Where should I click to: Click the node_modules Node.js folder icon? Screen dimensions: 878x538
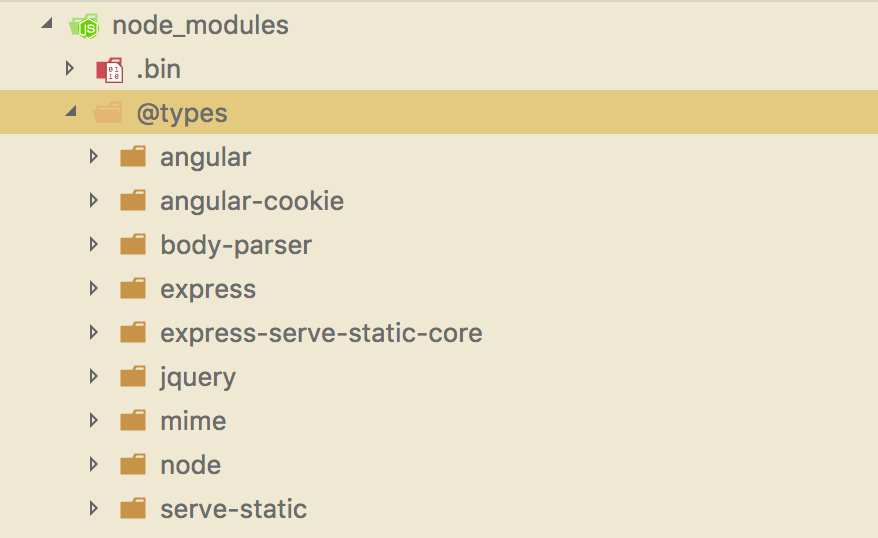(x=84, y=26)
